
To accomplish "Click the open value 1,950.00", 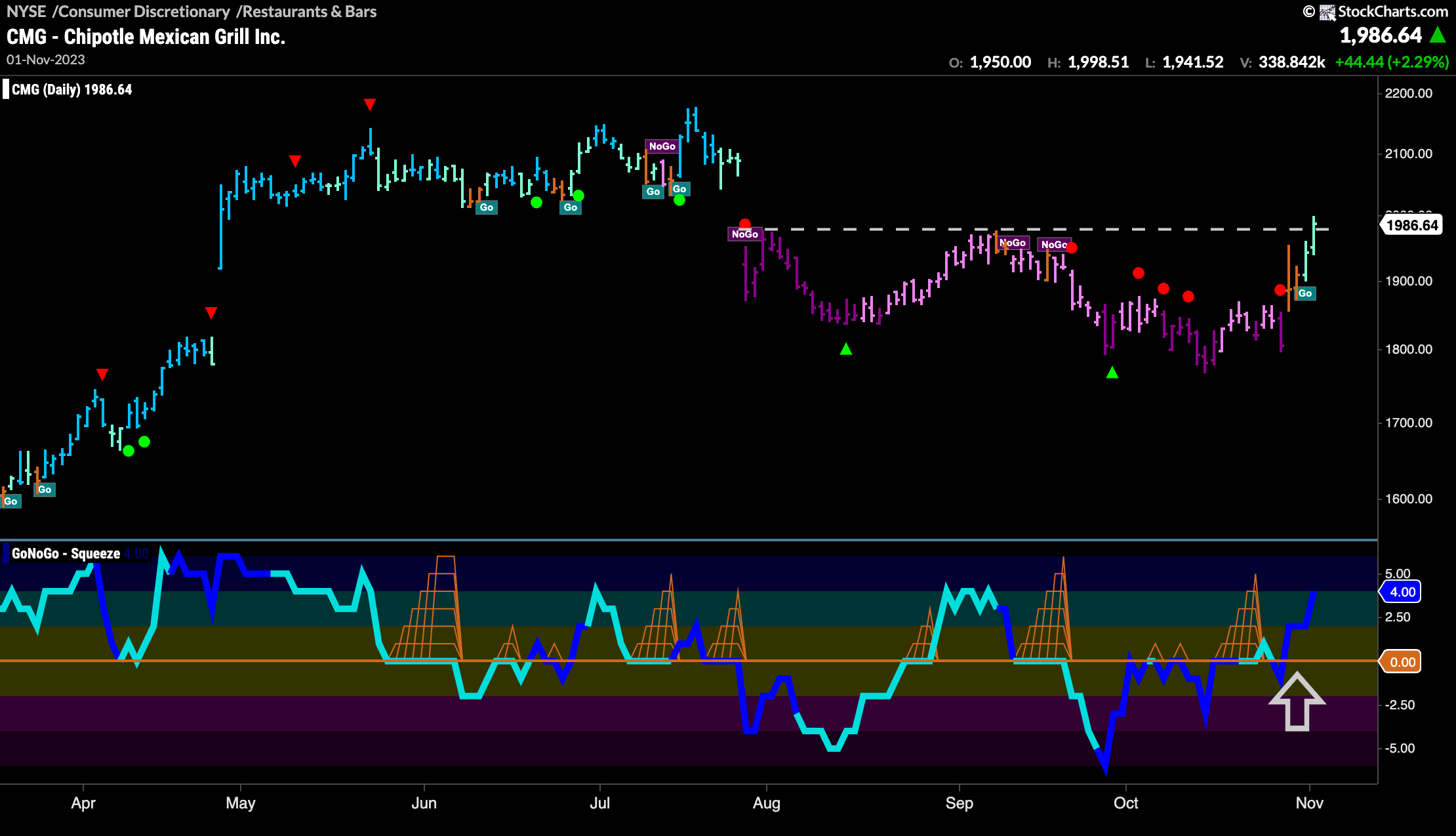I will (x=1000, y=62).
